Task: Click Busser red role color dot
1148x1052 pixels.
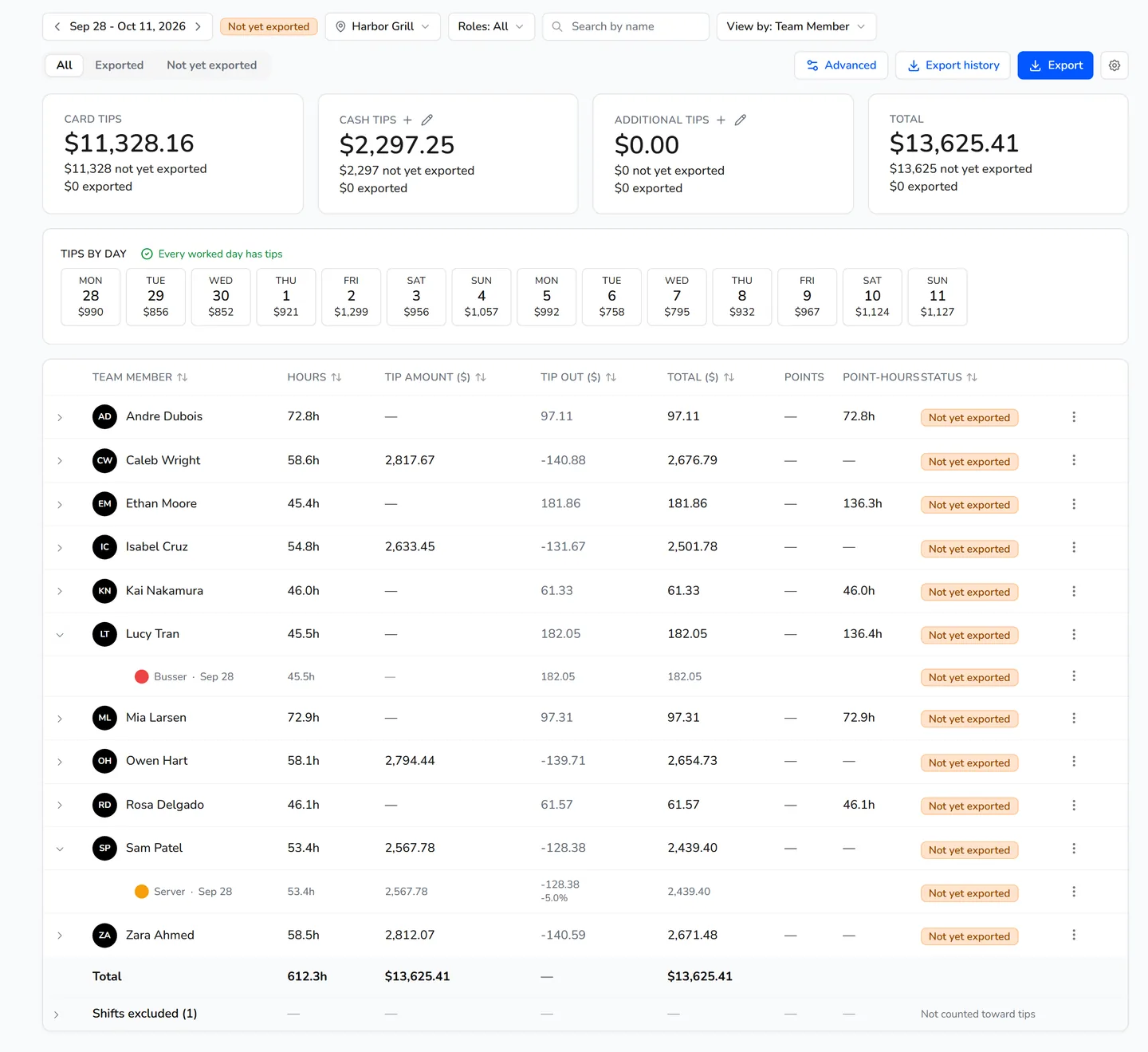Action: coord(142,676)
